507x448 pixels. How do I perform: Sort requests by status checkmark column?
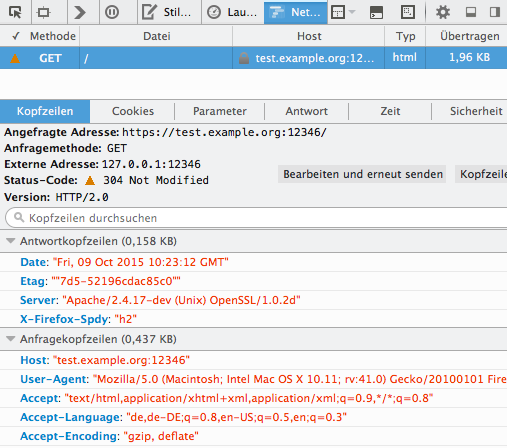coord(16,36)
